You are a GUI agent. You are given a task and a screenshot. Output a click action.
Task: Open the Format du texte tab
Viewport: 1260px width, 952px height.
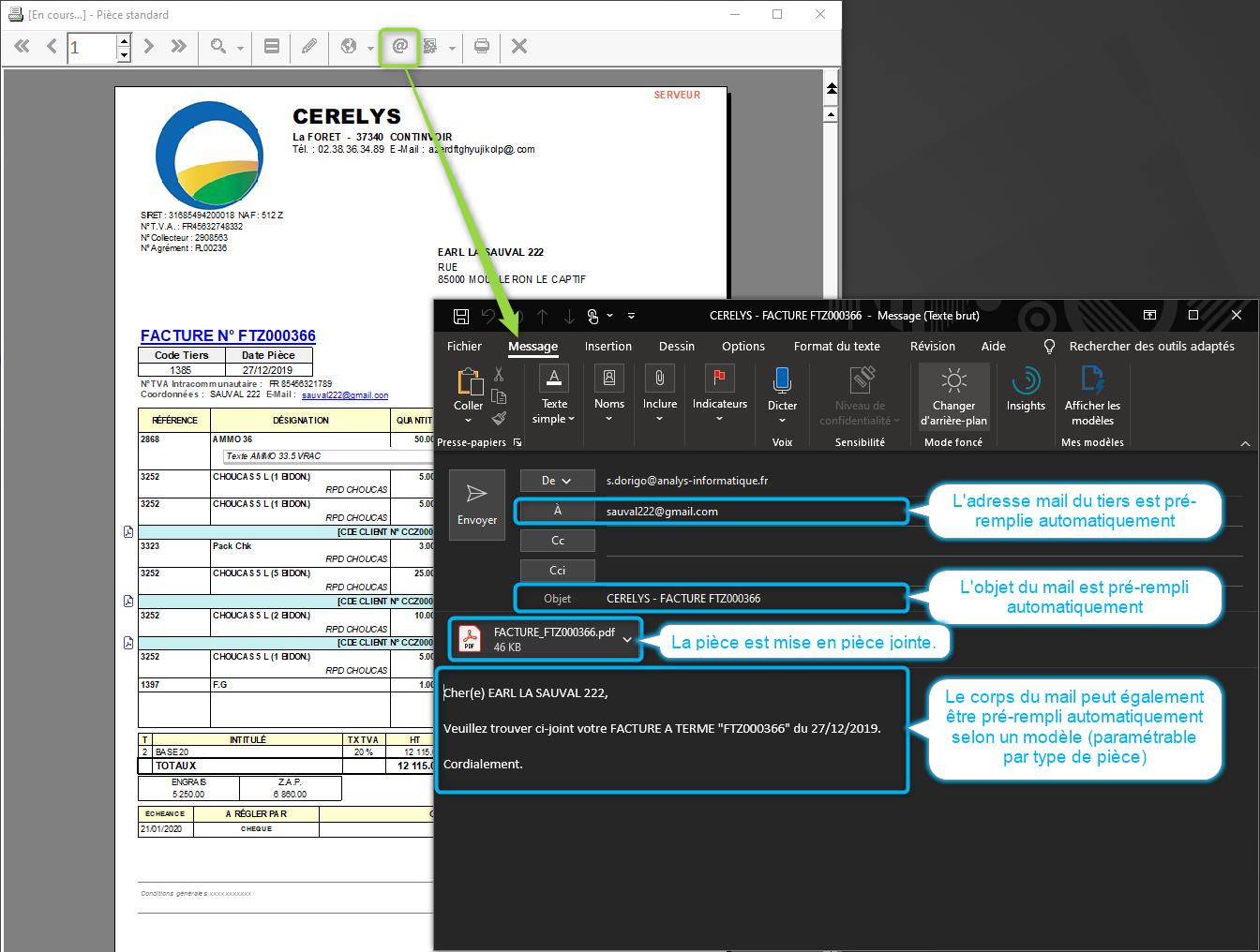pos(836,346)
